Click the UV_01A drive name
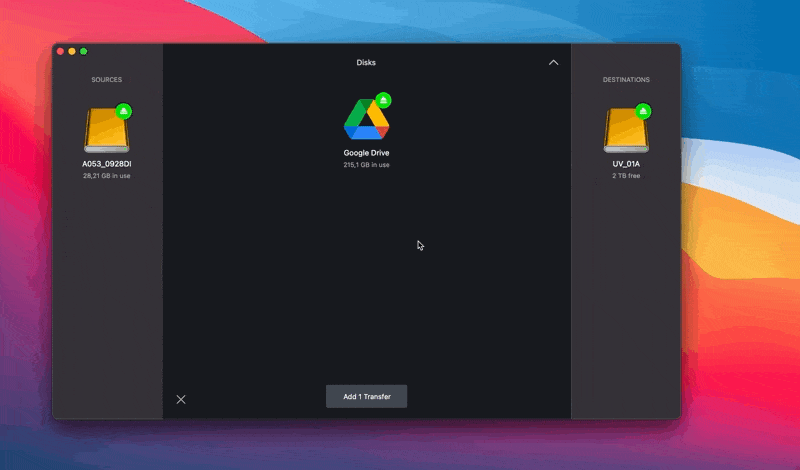This screenshot has width=800, height=470. pyautogui.click(x=626, y=164)
